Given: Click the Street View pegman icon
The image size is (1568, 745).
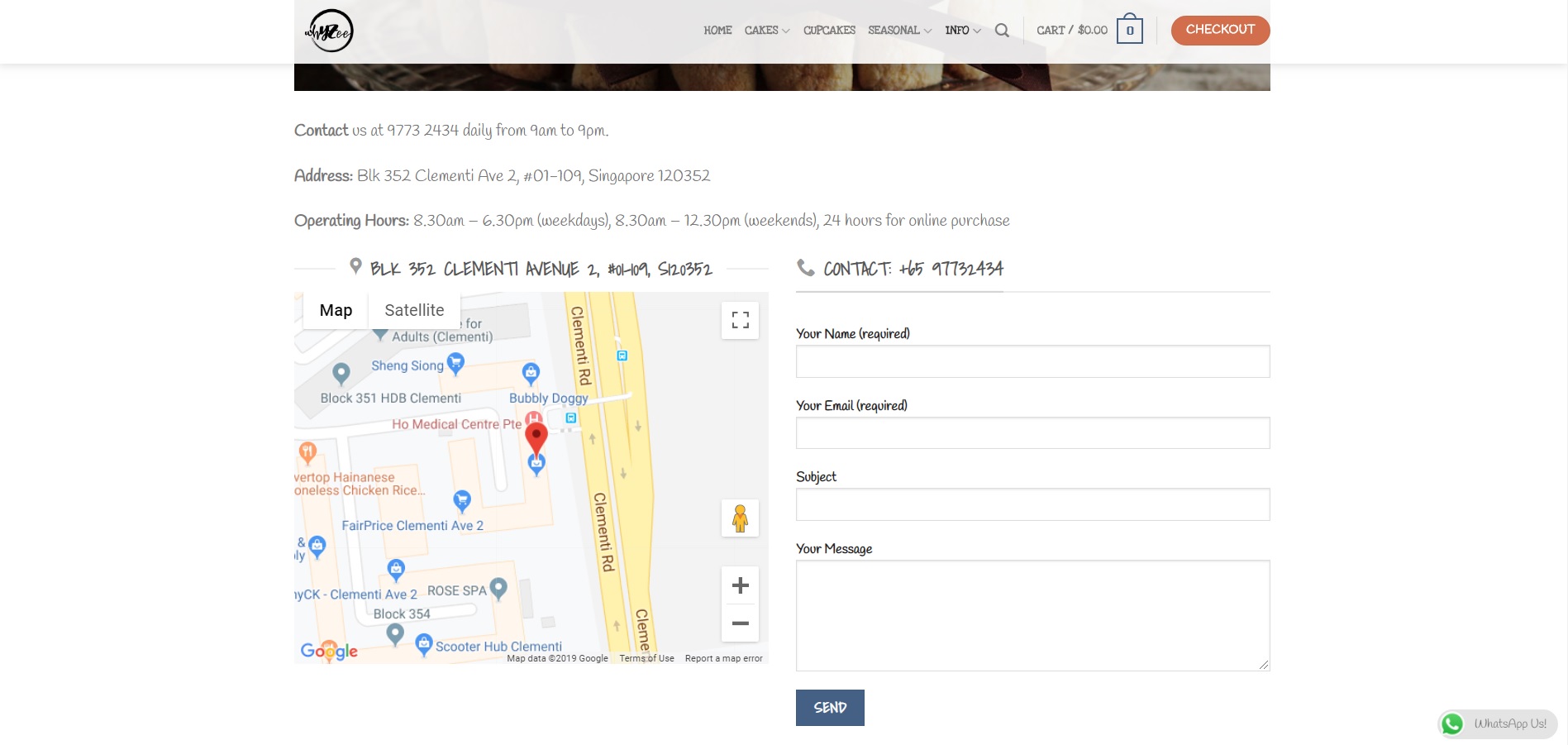Looking at the screenshot, I should click(740, 518).
